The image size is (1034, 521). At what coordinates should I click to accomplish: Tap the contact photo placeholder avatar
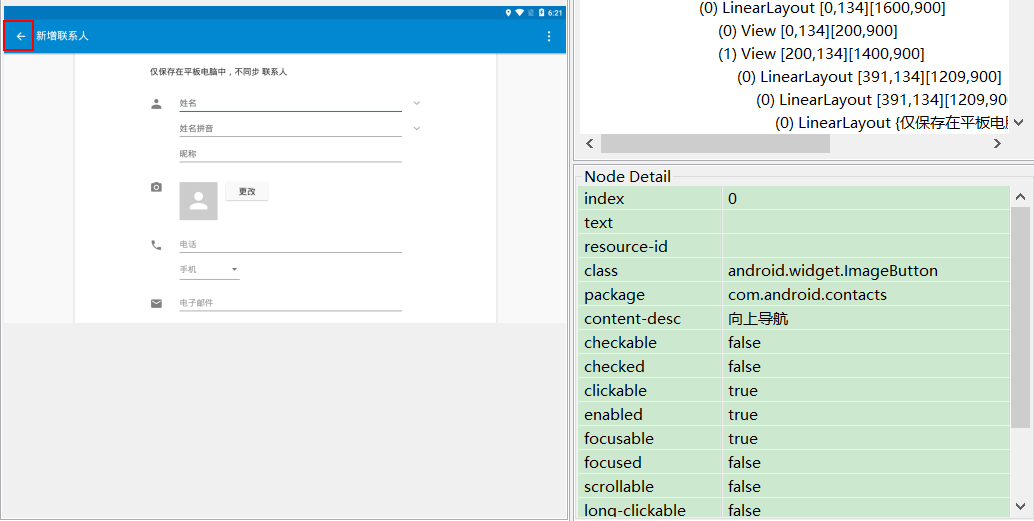click(x=198, y=201)
